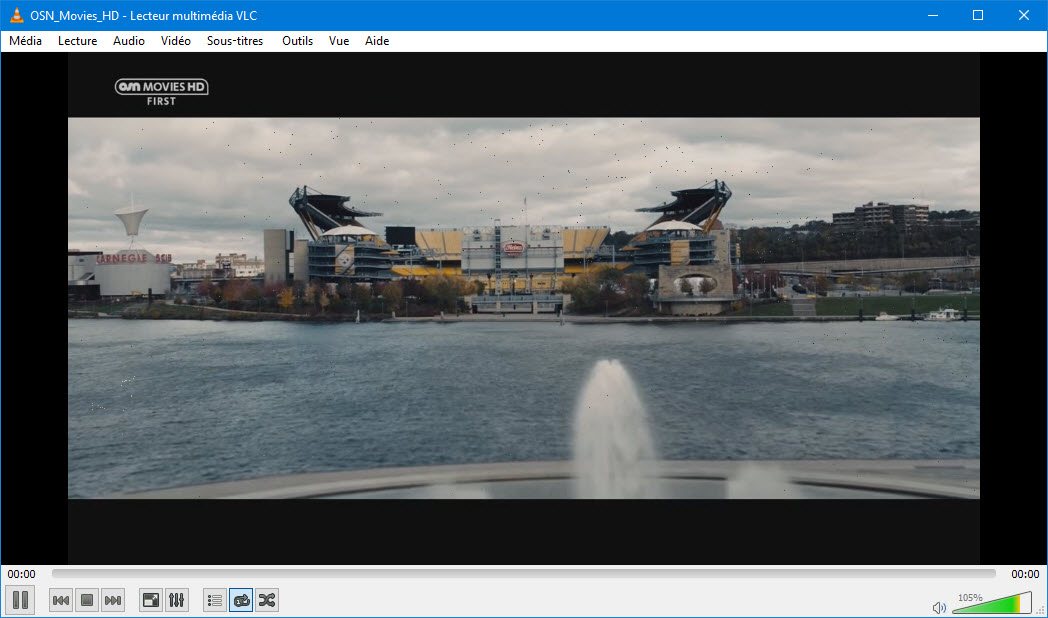Expand the Sous-titres menu
Screen dimensions: 1048x618
pos(235,41)
